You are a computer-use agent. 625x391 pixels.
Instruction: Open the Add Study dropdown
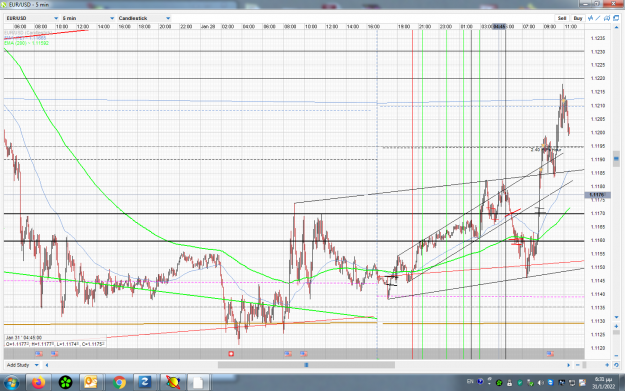pos(22,365)
